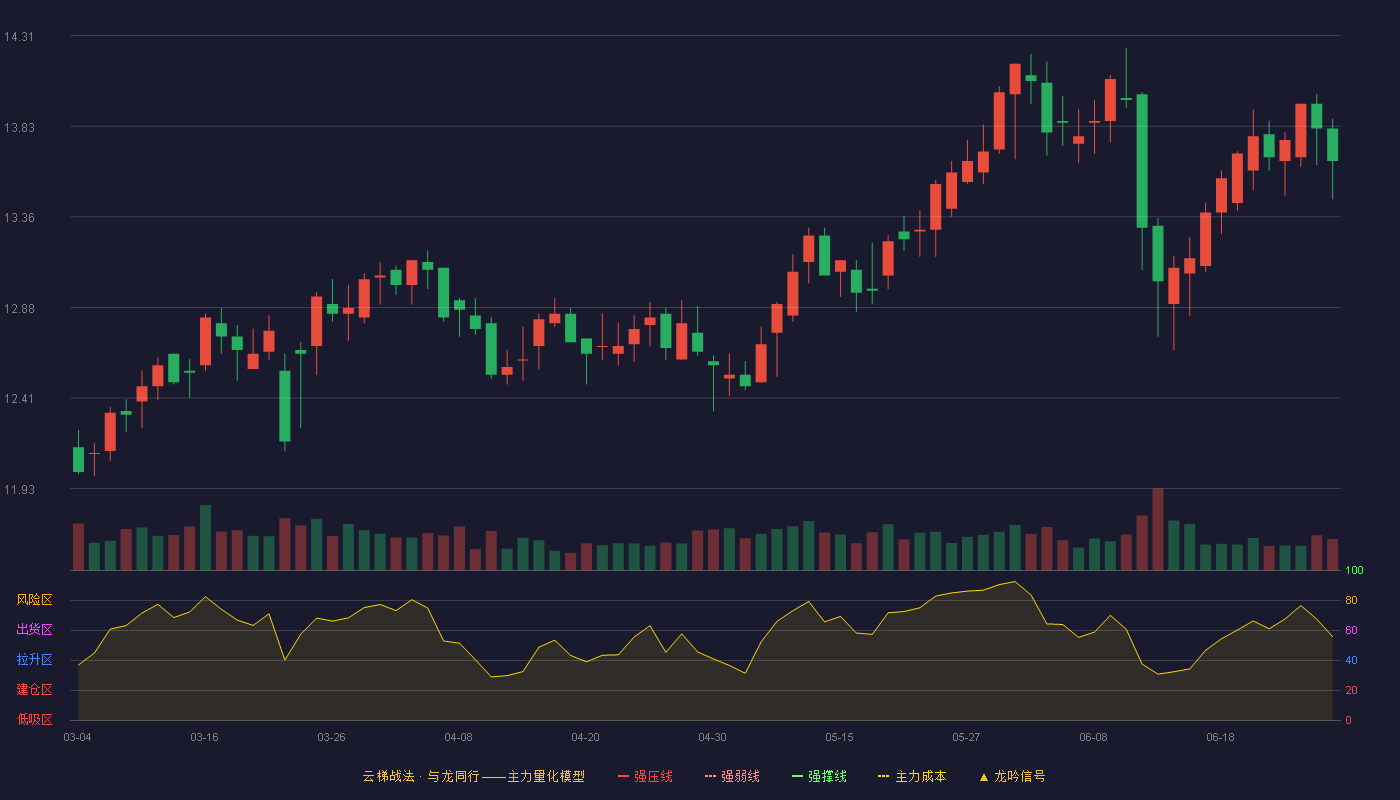Click the 06-08 date label
The width and height of the screenshot is (1400, 800).
1093,737
